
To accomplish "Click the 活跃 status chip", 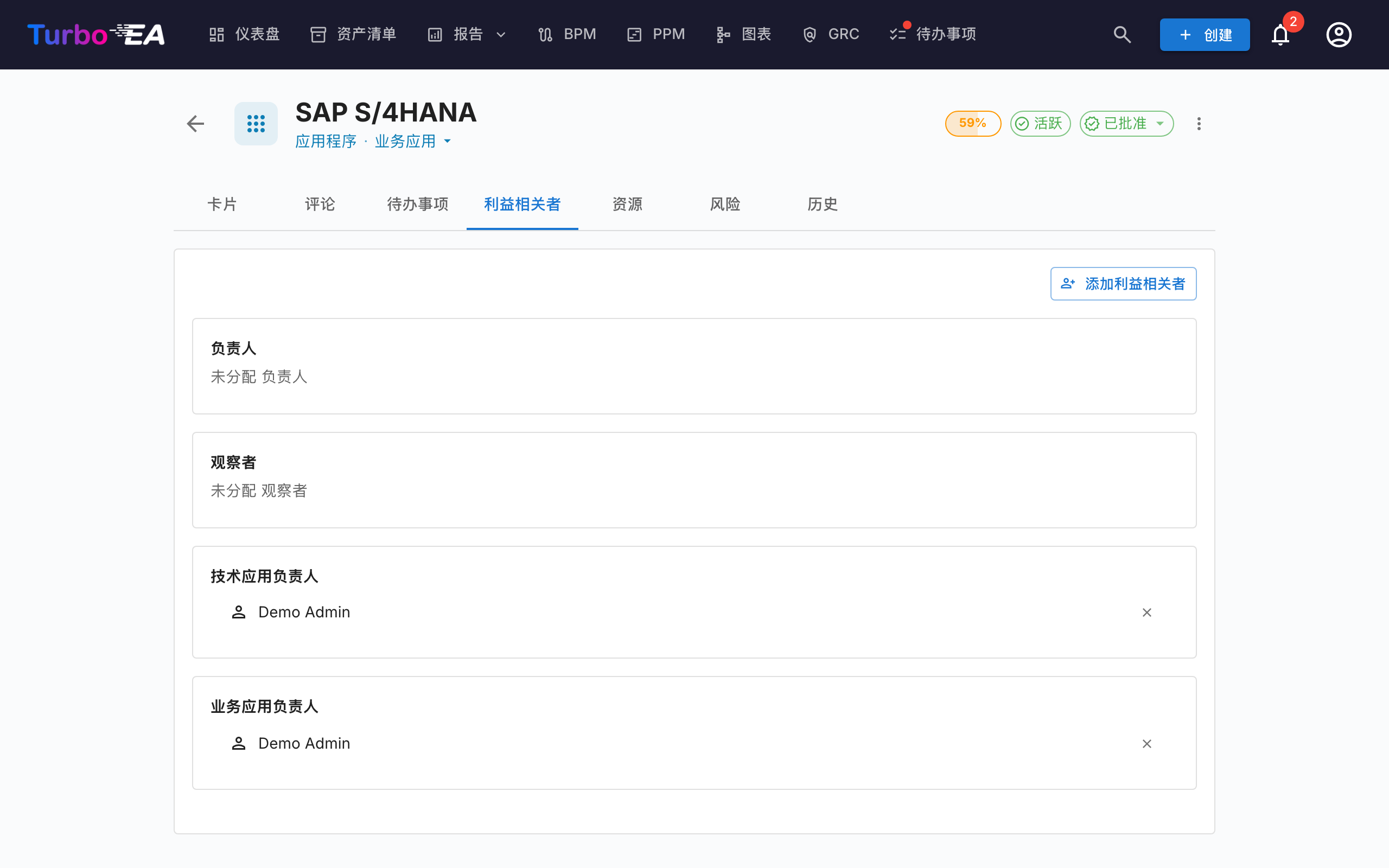I will tap(1040, 124).
